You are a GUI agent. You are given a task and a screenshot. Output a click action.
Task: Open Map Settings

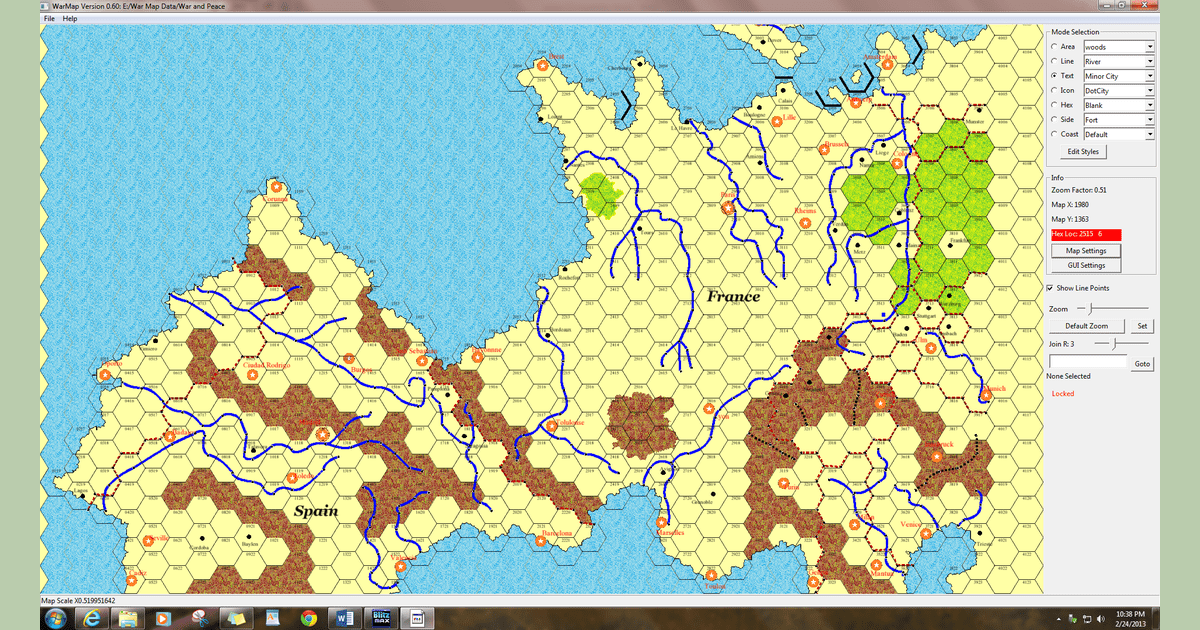(x=1085, y=250)
